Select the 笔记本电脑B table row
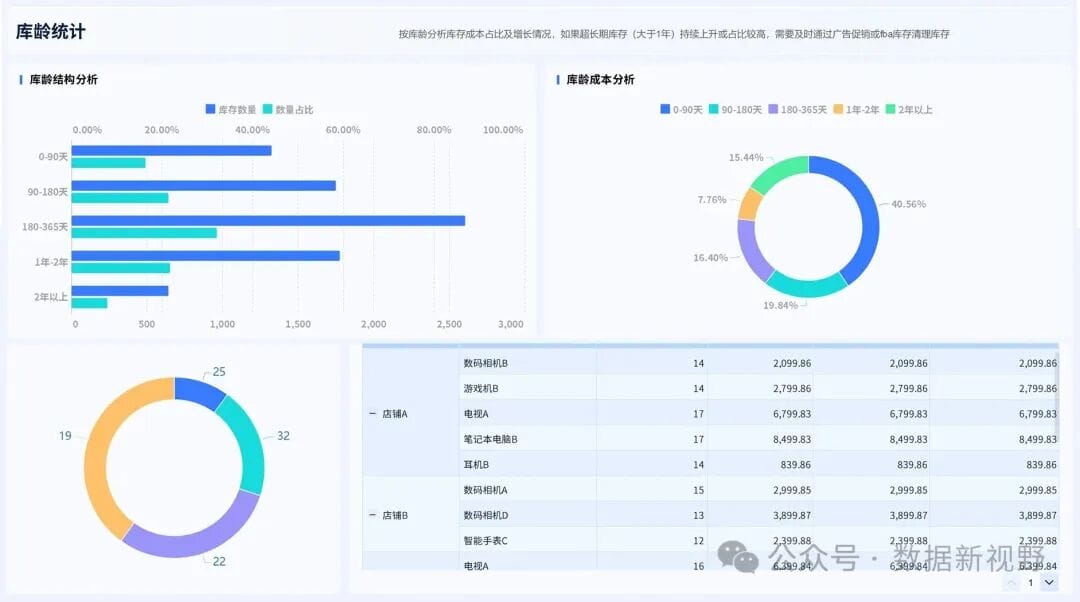The image size is (1080, 602). click(758, 439)
